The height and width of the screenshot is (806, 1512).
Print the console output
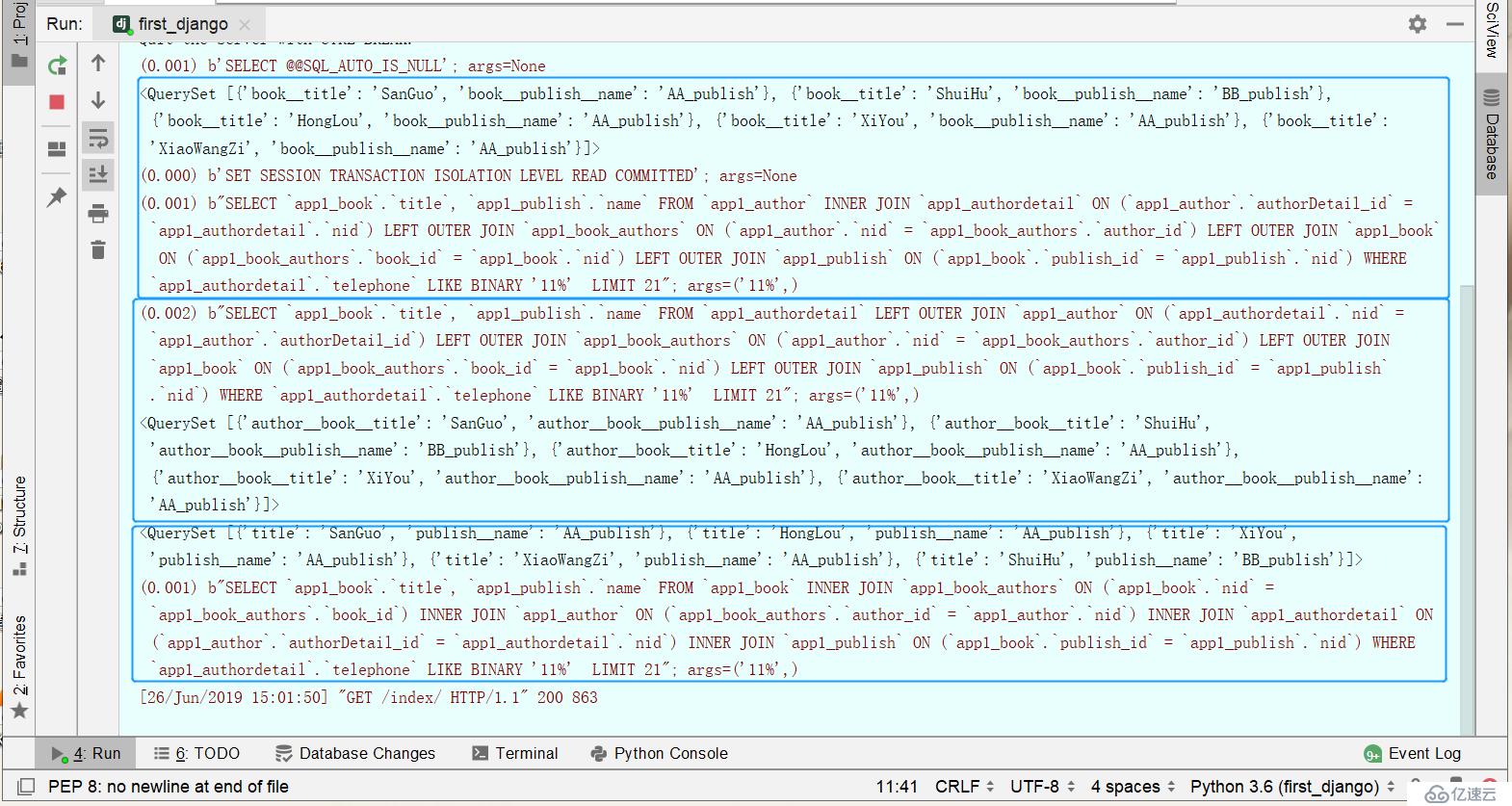coord(98,213)
